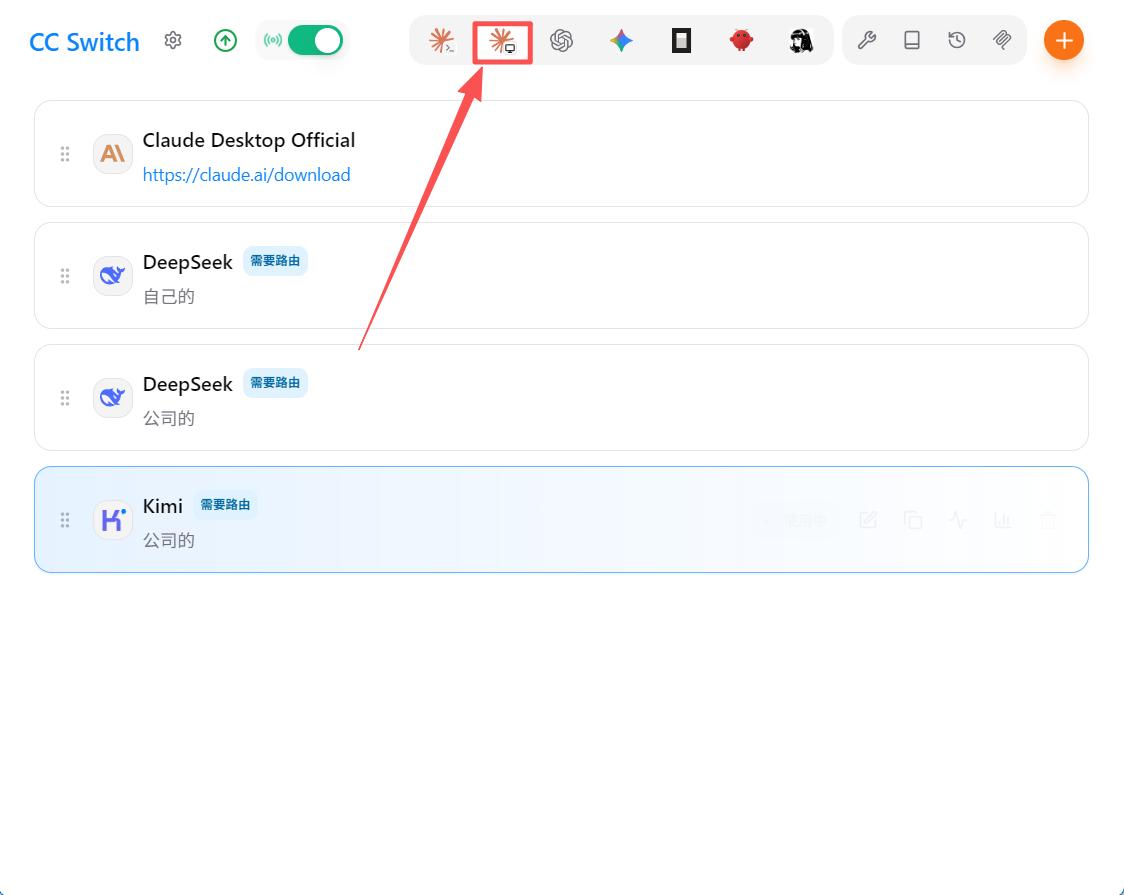Open the settings gear next to CC Switch
Viewport: 1124px width, 895px height.
173,41
